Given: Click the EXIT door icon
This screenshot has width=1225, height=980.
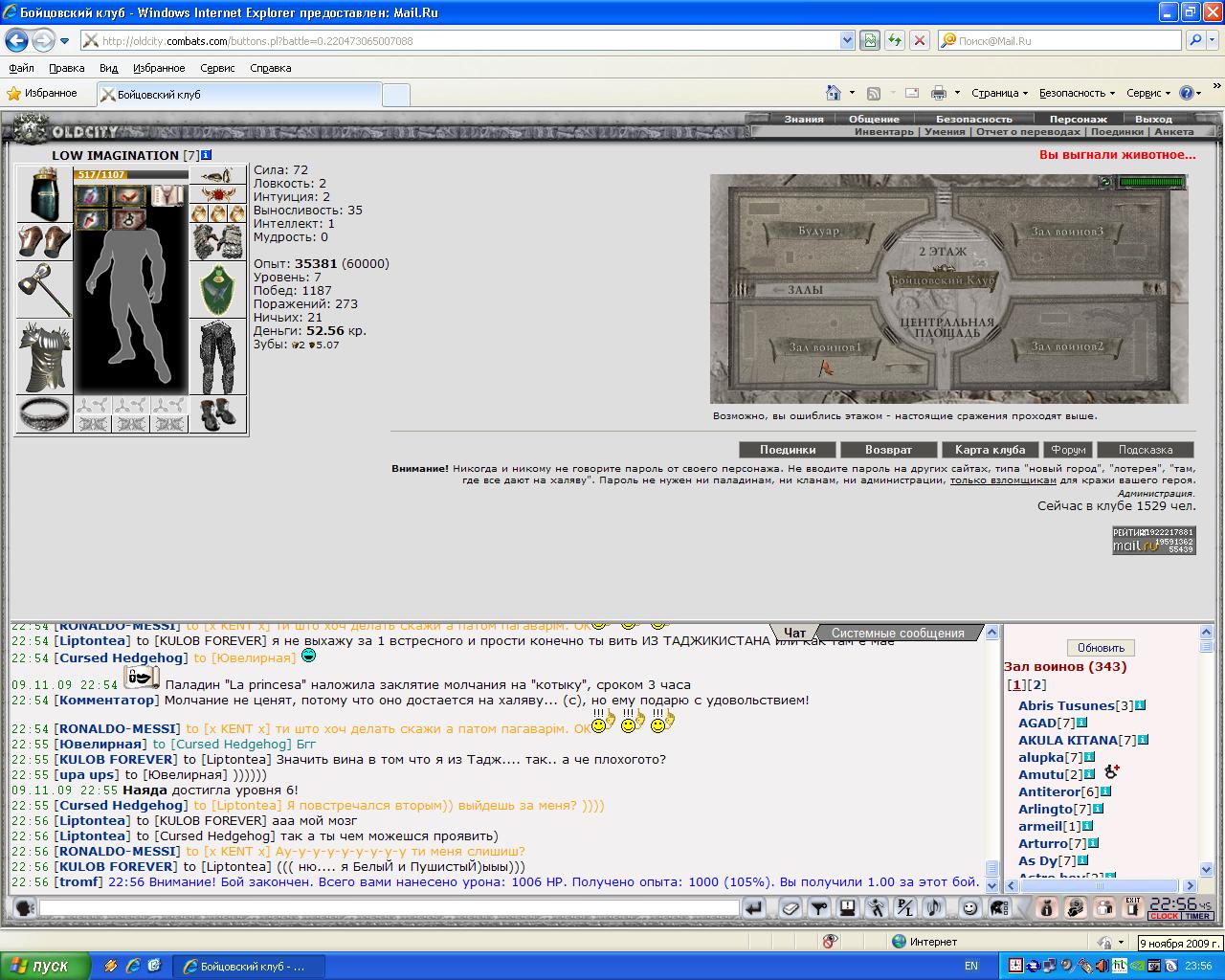Looking at the screenshot, I should coord(1133,907).
